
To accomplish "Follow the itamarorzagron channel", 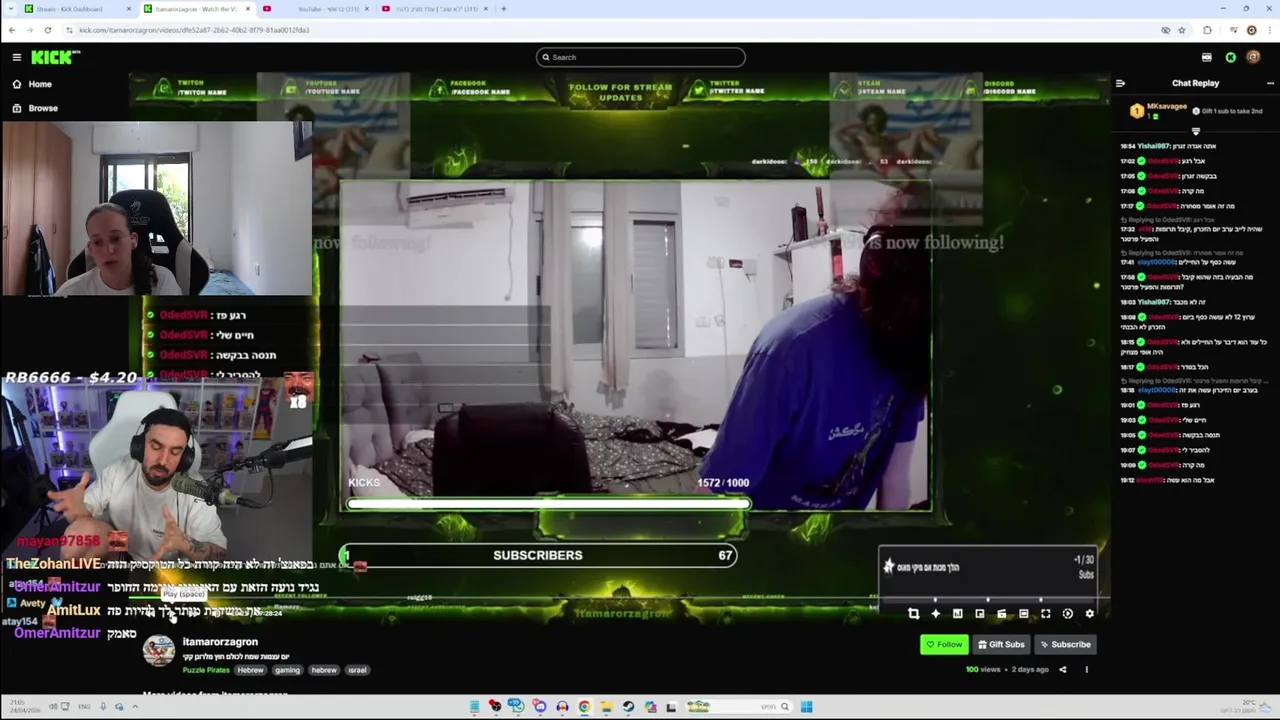I will point(944,645).
